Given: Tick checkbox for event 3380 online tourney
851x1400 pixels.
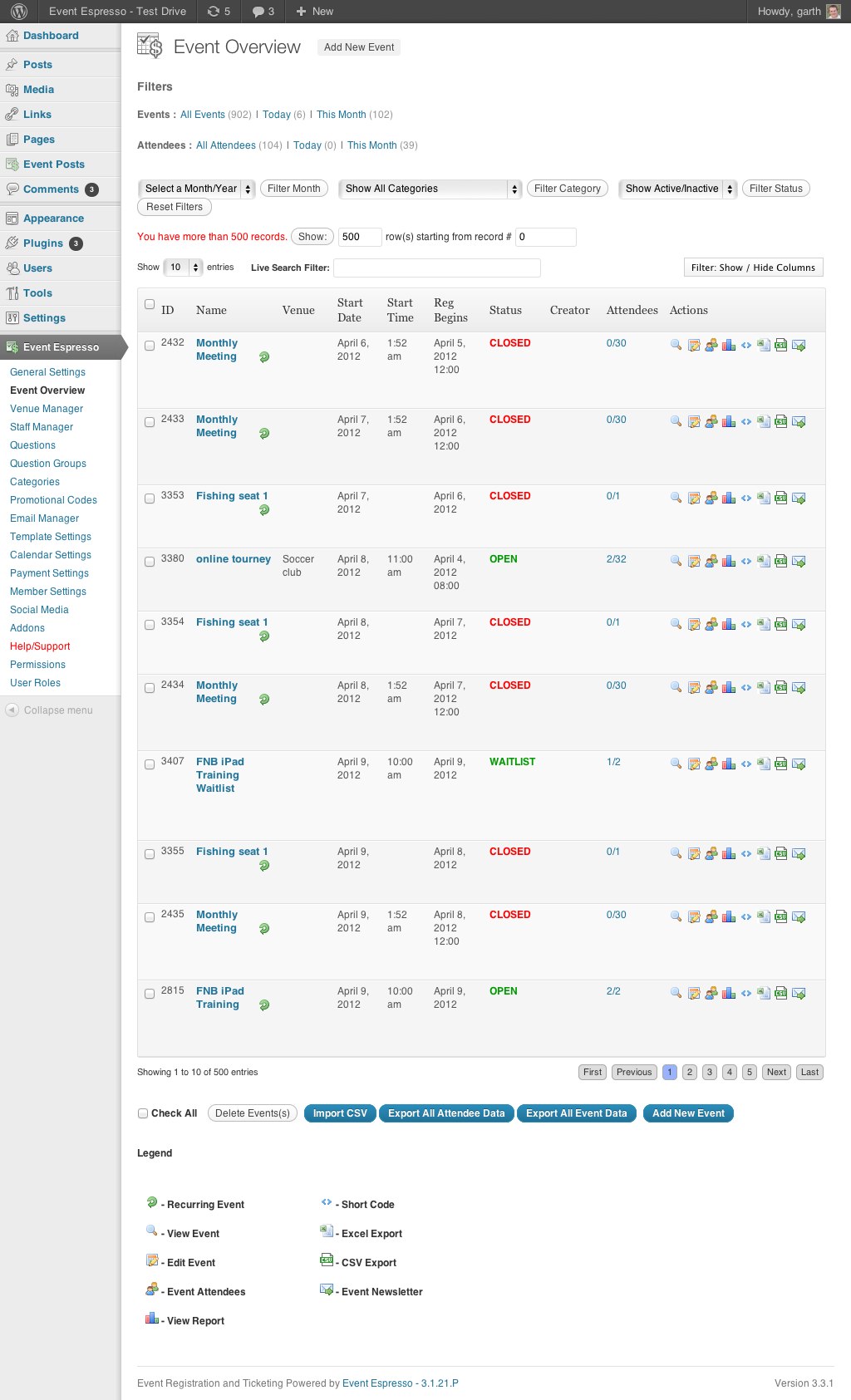Looking at the screenshot, I should (x=150, y=562).
